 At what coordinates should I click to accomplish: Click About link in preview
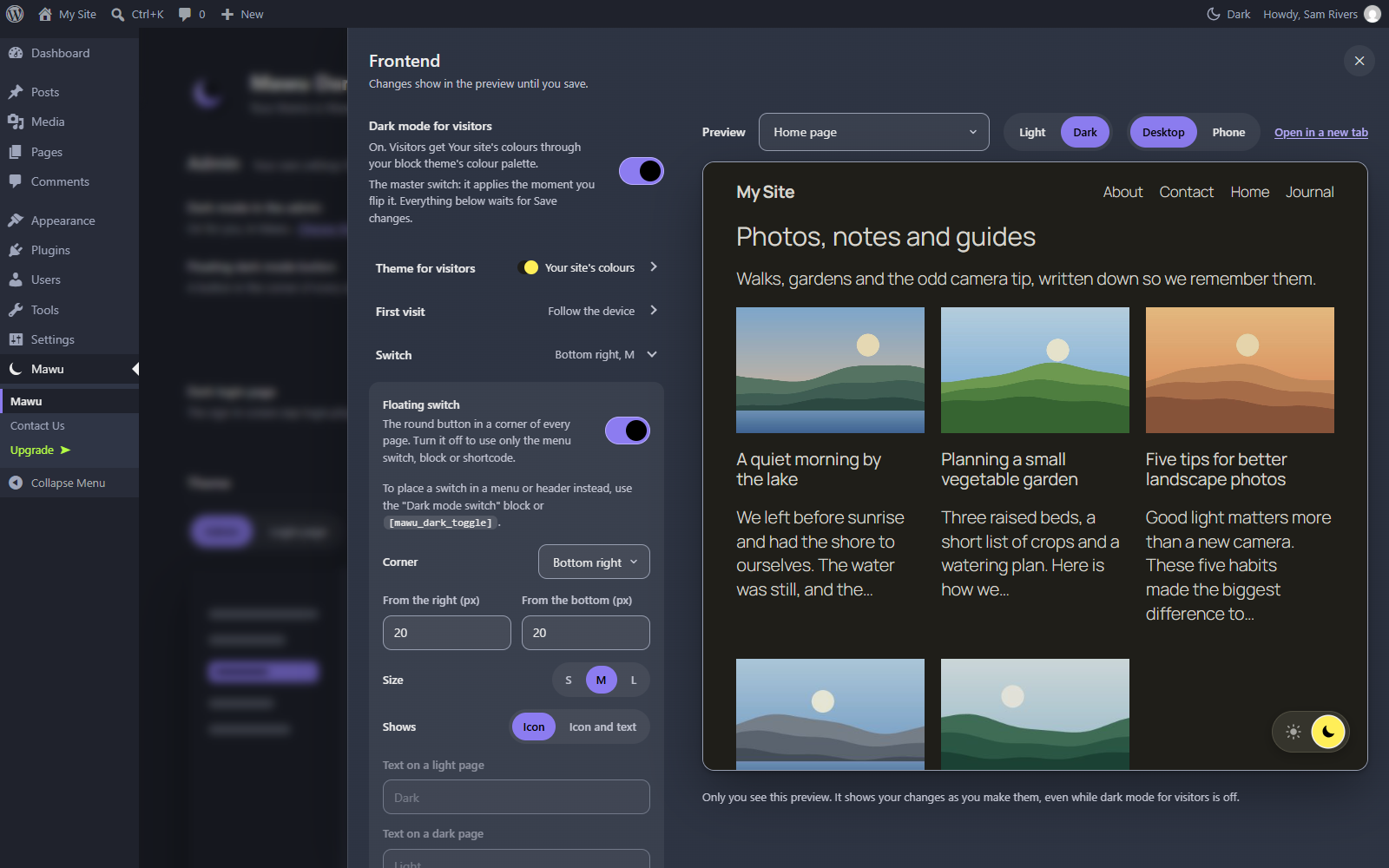[x=1122, y=192]
